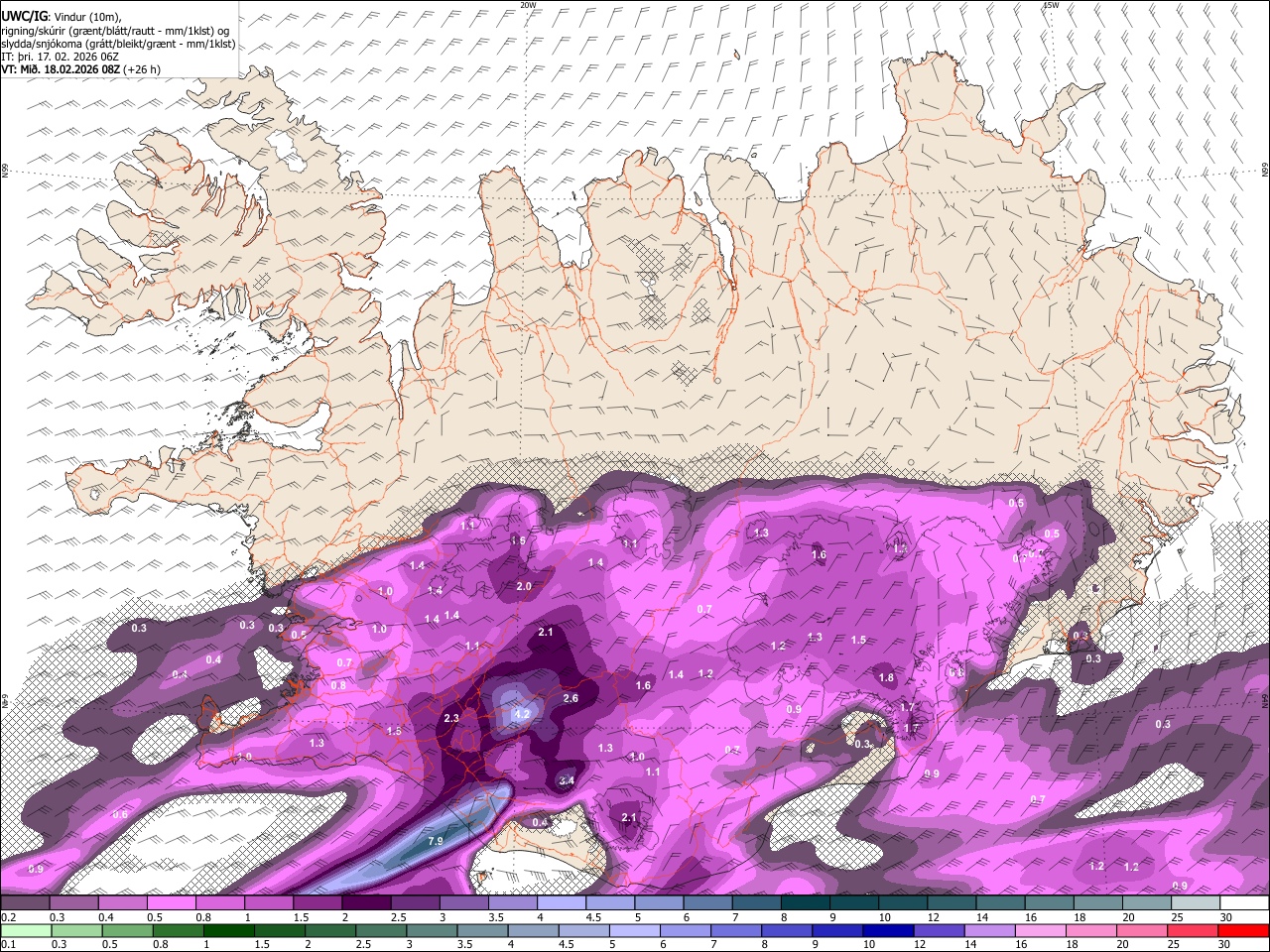Click the '0.2' label in upper legend row

pyautogui.click(x=8, y=917)
